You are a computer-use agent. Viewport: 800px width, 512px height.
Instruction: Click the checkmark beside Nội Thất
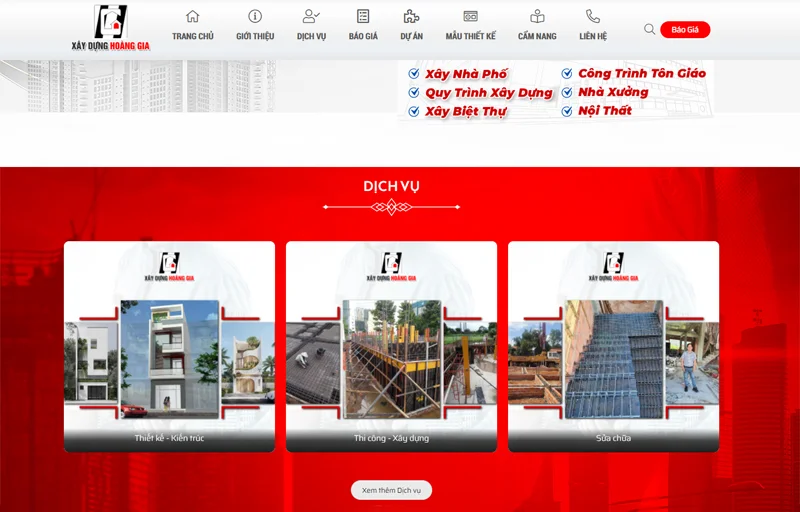click(567, 111)
